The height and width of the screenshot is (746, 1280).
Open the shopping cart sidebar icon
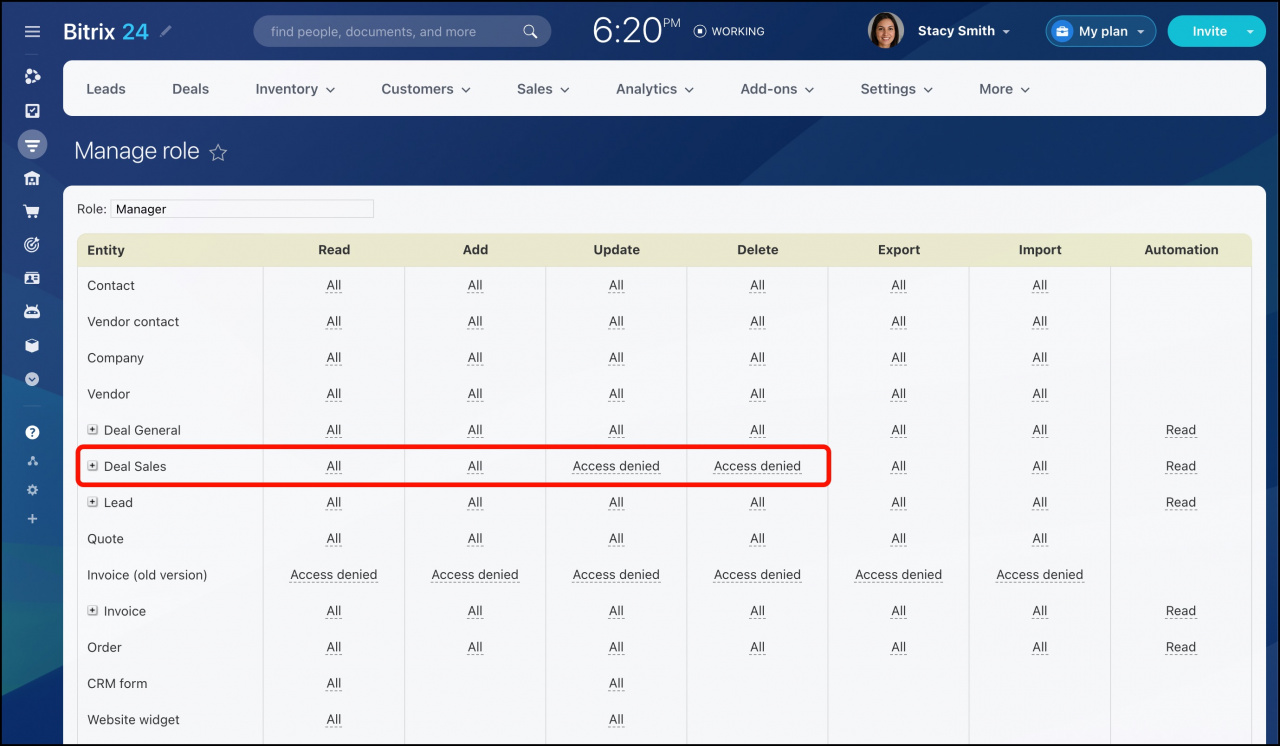pyautogui.click(x=32, y=212)
